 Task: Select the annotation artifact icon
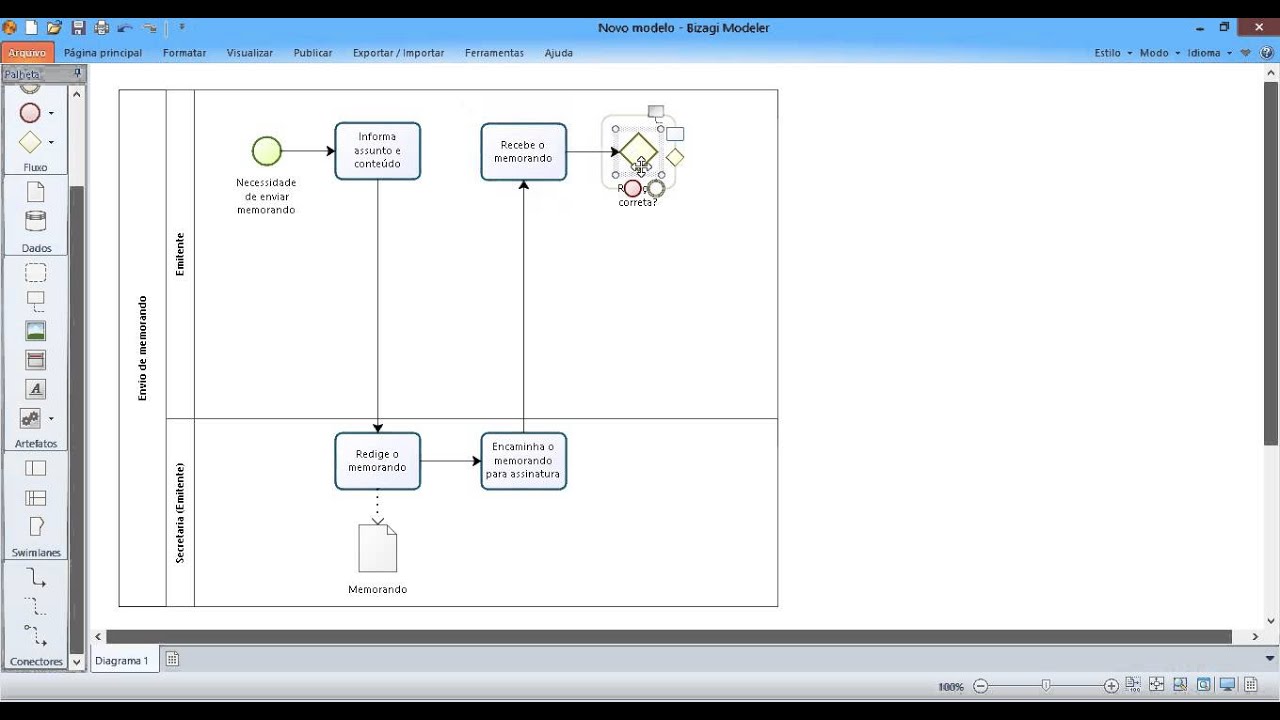click(35, 301)
